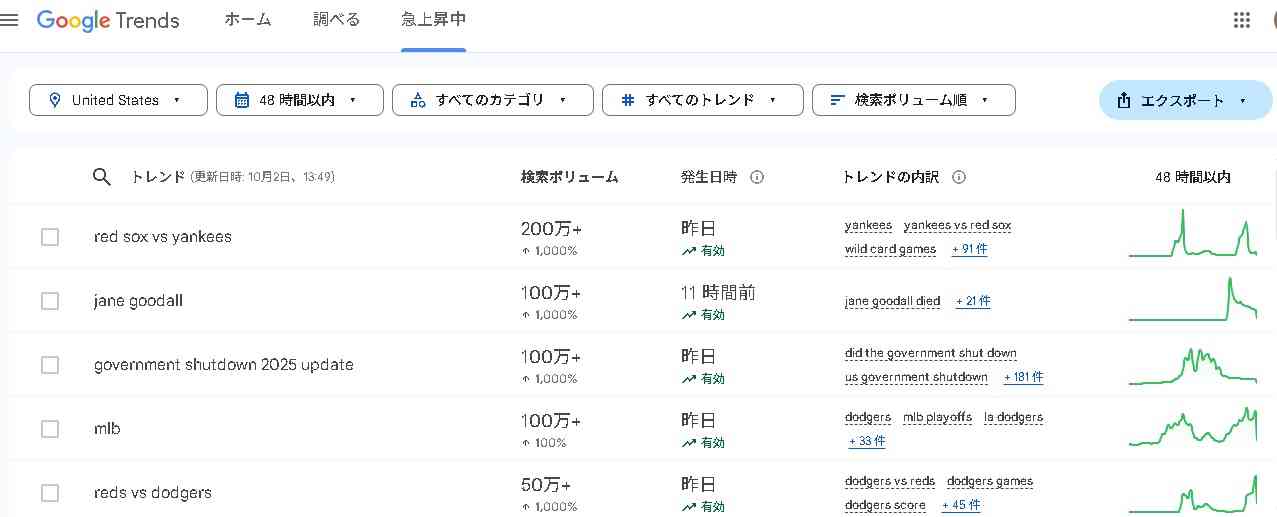This screenshot has width=1277, height=517.
Task: Open the Google apps grid
Action: (1242, 20)
